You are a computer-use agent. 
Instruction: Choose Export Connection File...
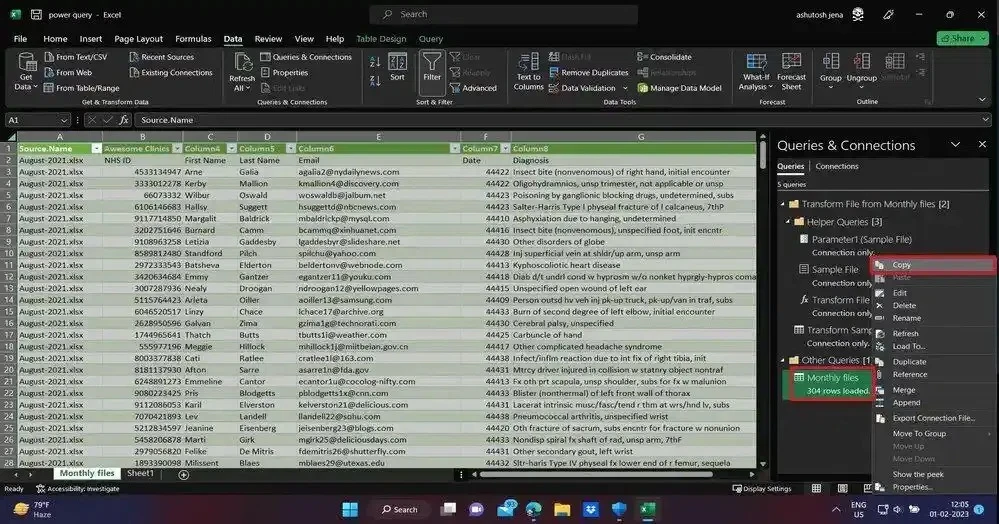click(933, 418)
